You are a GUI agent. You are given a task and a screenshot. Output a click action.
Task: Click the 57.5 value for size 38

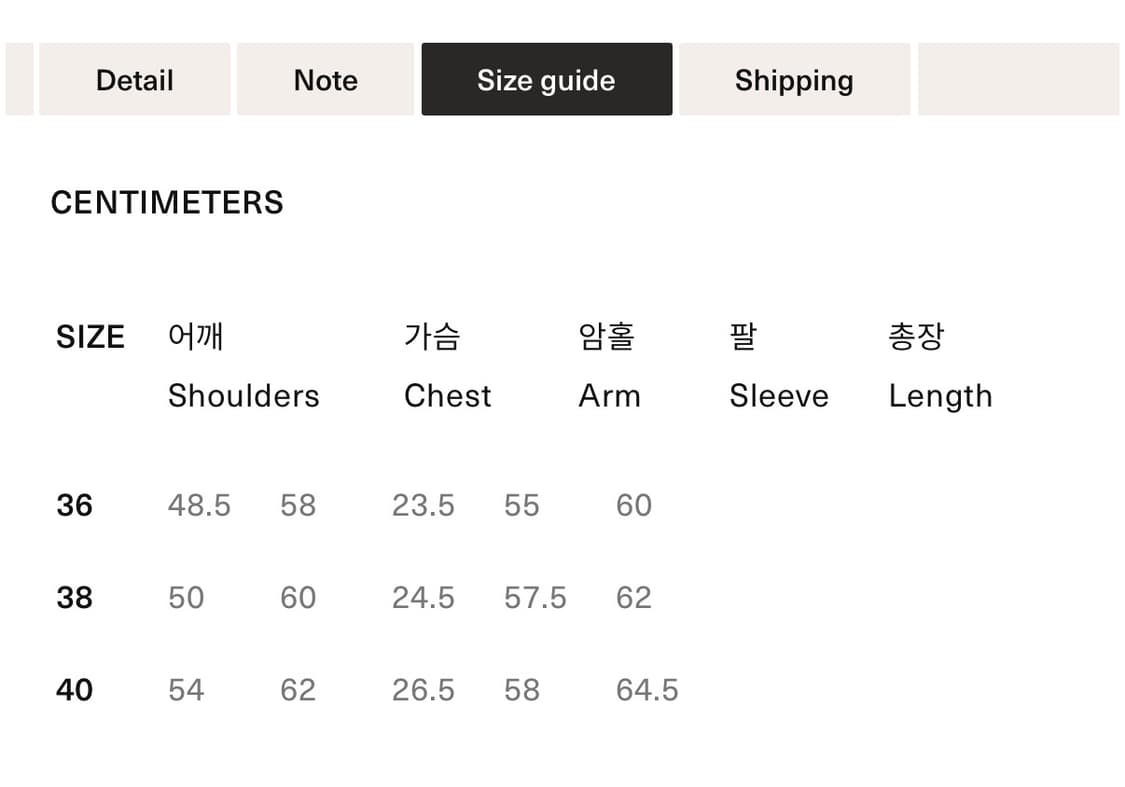[535, 597]
